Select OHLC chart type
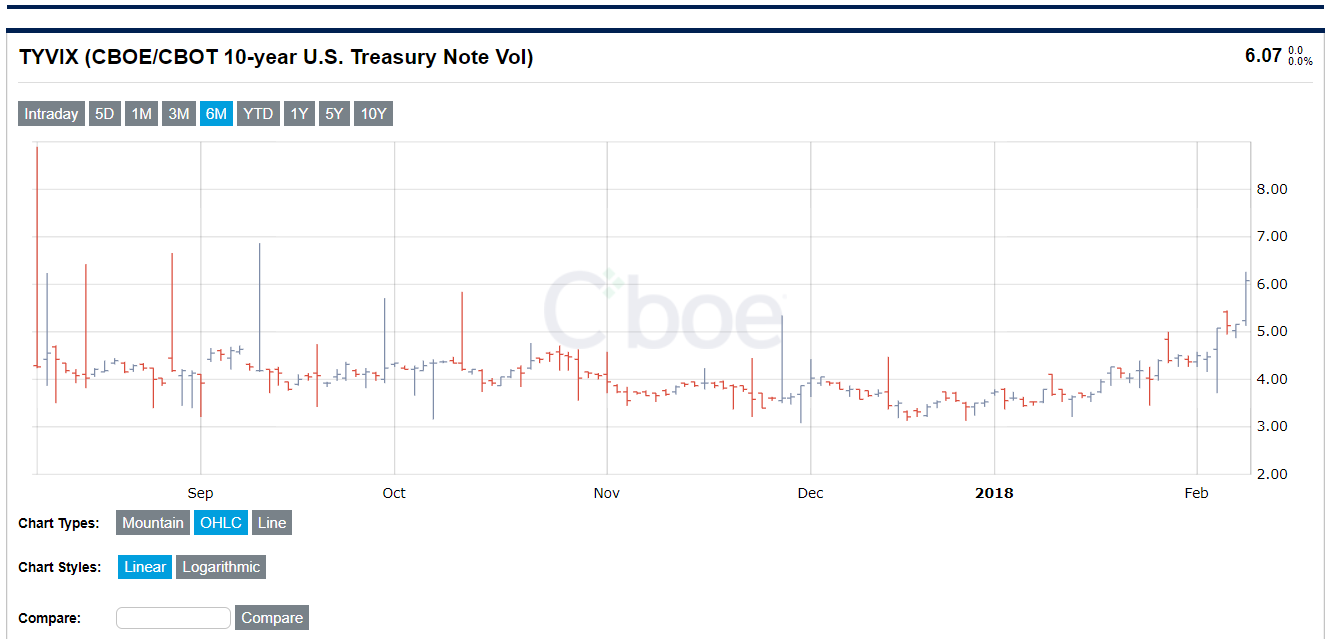 (220, 523)
